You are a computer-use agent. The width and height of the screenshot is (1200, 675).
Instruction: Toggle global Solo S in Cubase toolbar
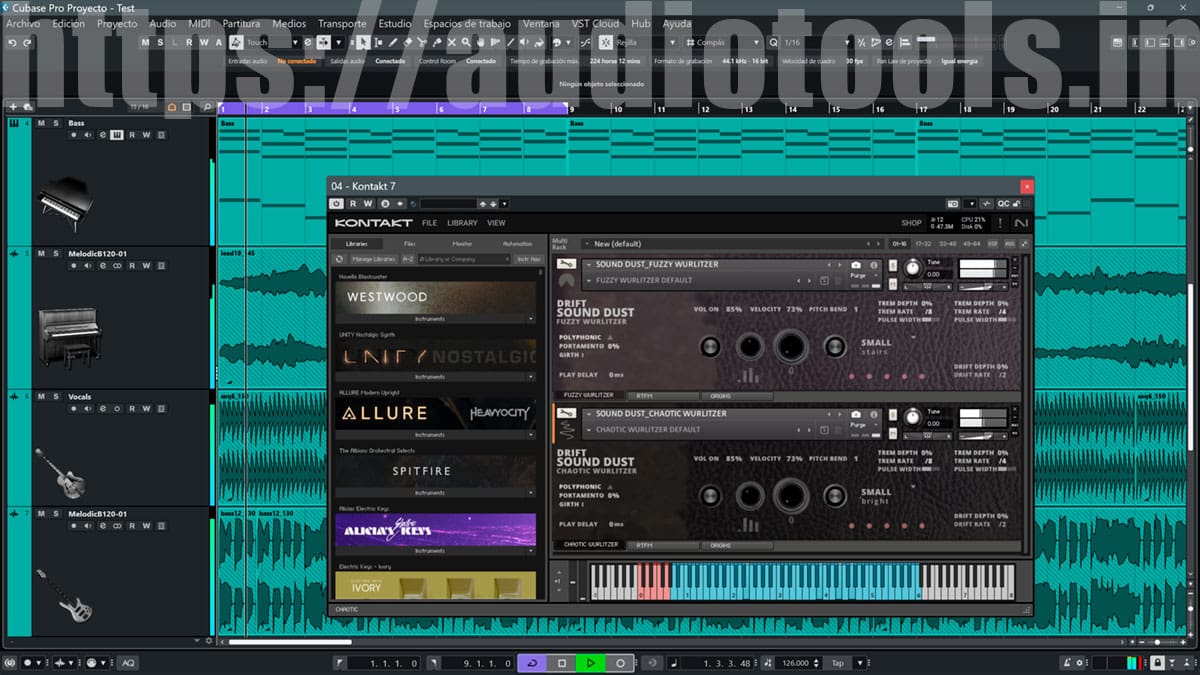click(160, 43)
